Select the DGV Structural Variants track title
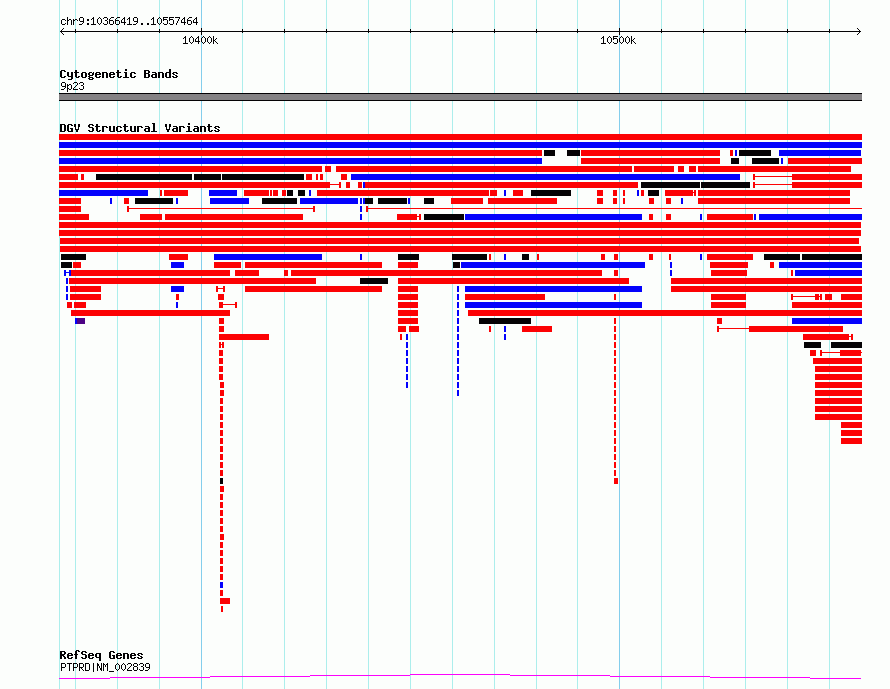The height and width of the screenshot is (689, 890). click(140, 128)
